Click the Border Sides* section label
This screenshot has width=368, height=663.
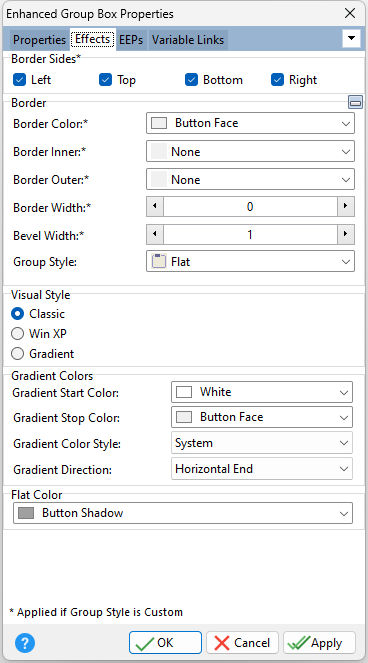tap(46, 59)
